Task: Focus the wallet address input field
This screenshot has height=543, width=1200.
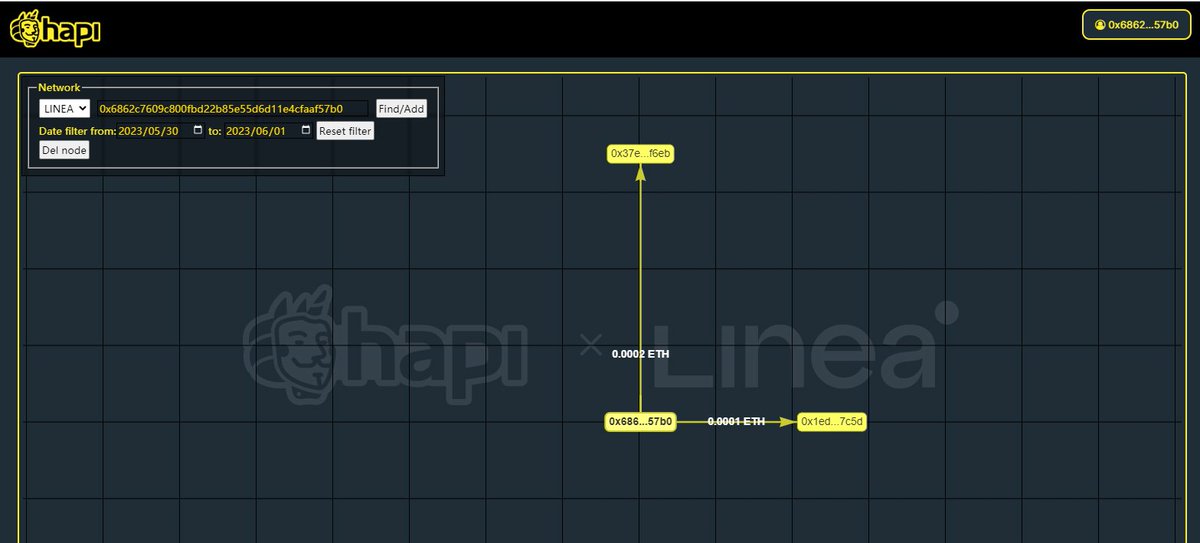Action: (233, 108)
